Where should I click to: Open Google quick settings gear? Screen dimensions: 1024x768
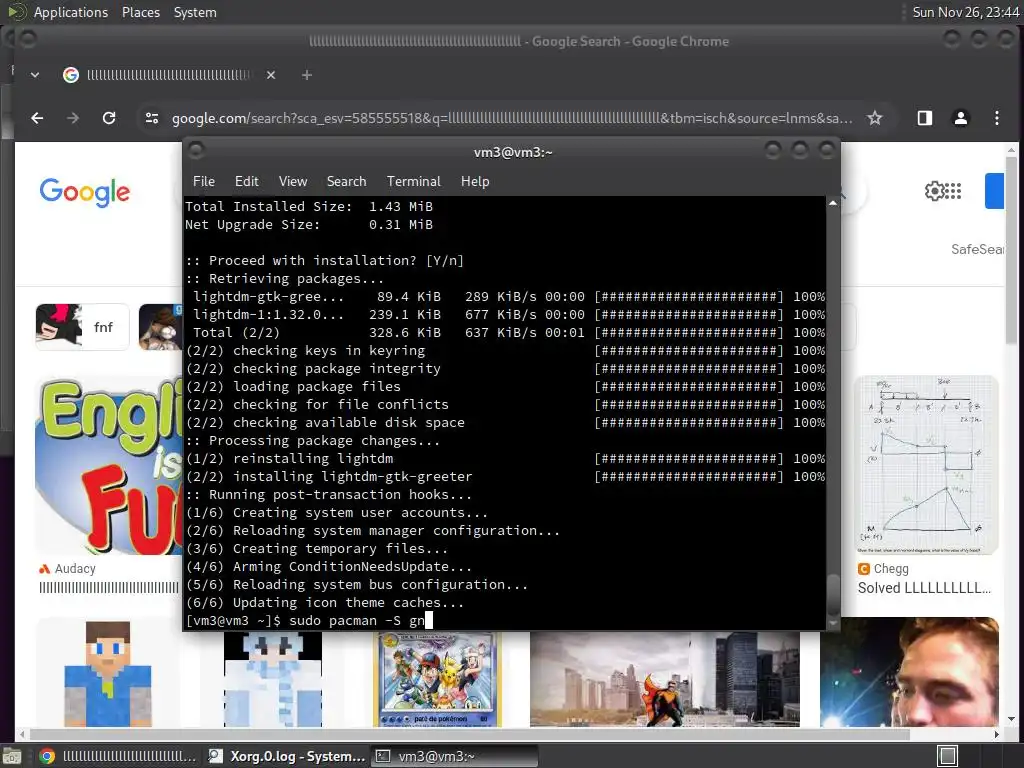coord(935,191)
